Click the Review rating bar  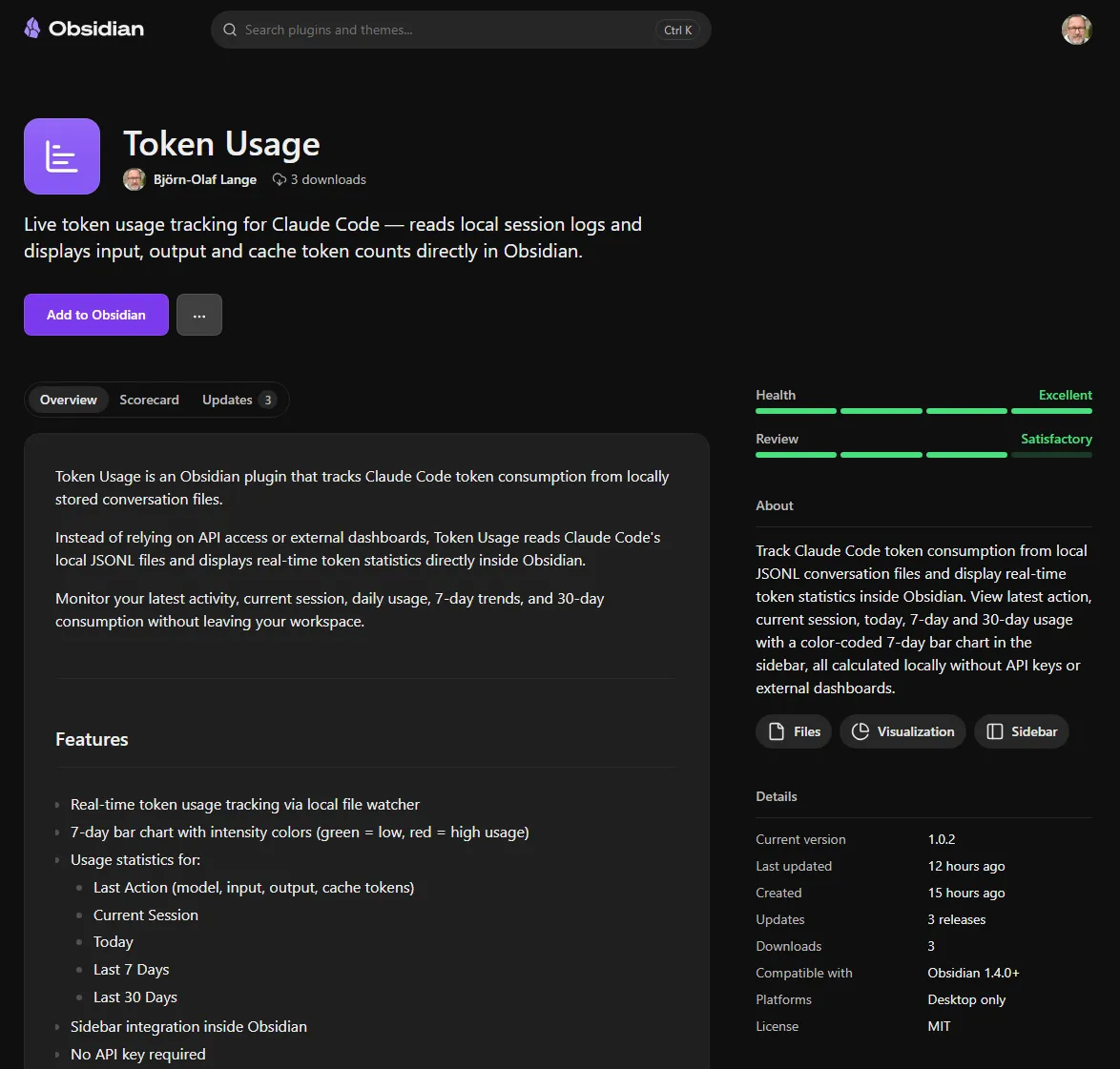click(x=923, y=455)
